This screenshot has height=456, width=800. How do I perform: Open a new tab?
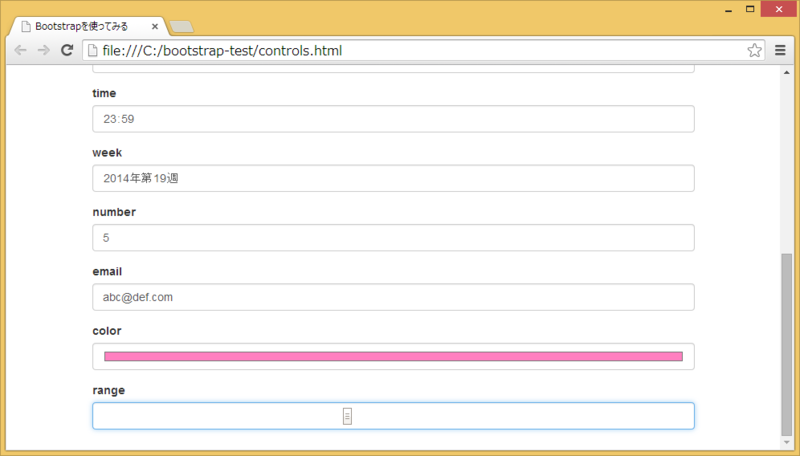(x=181, y=27)
